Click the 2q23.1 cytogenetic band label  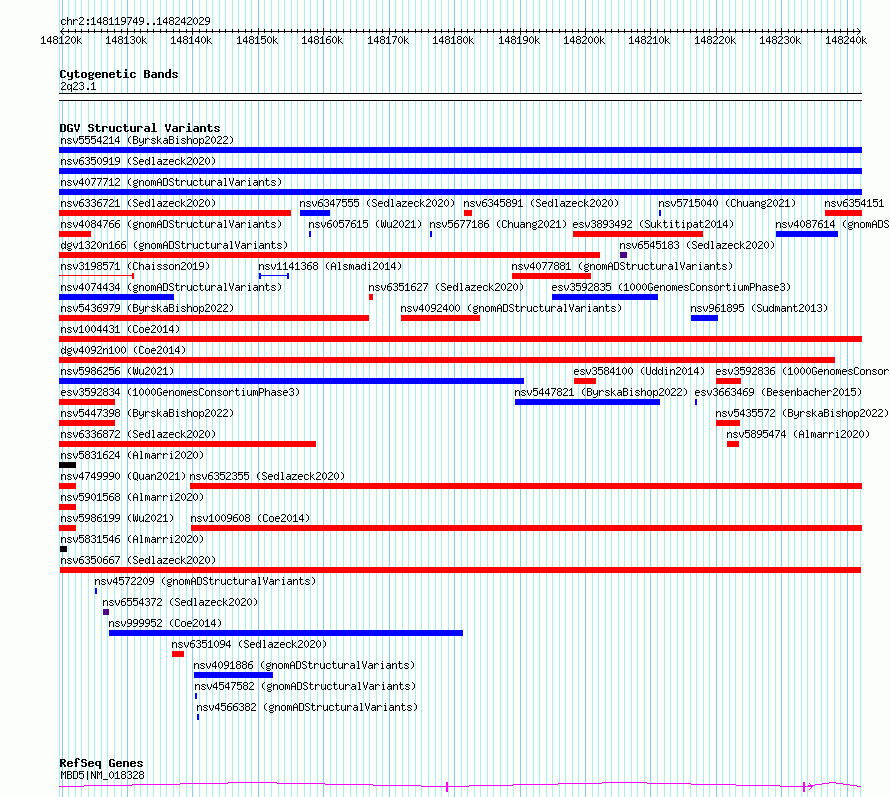click(78, 86)
